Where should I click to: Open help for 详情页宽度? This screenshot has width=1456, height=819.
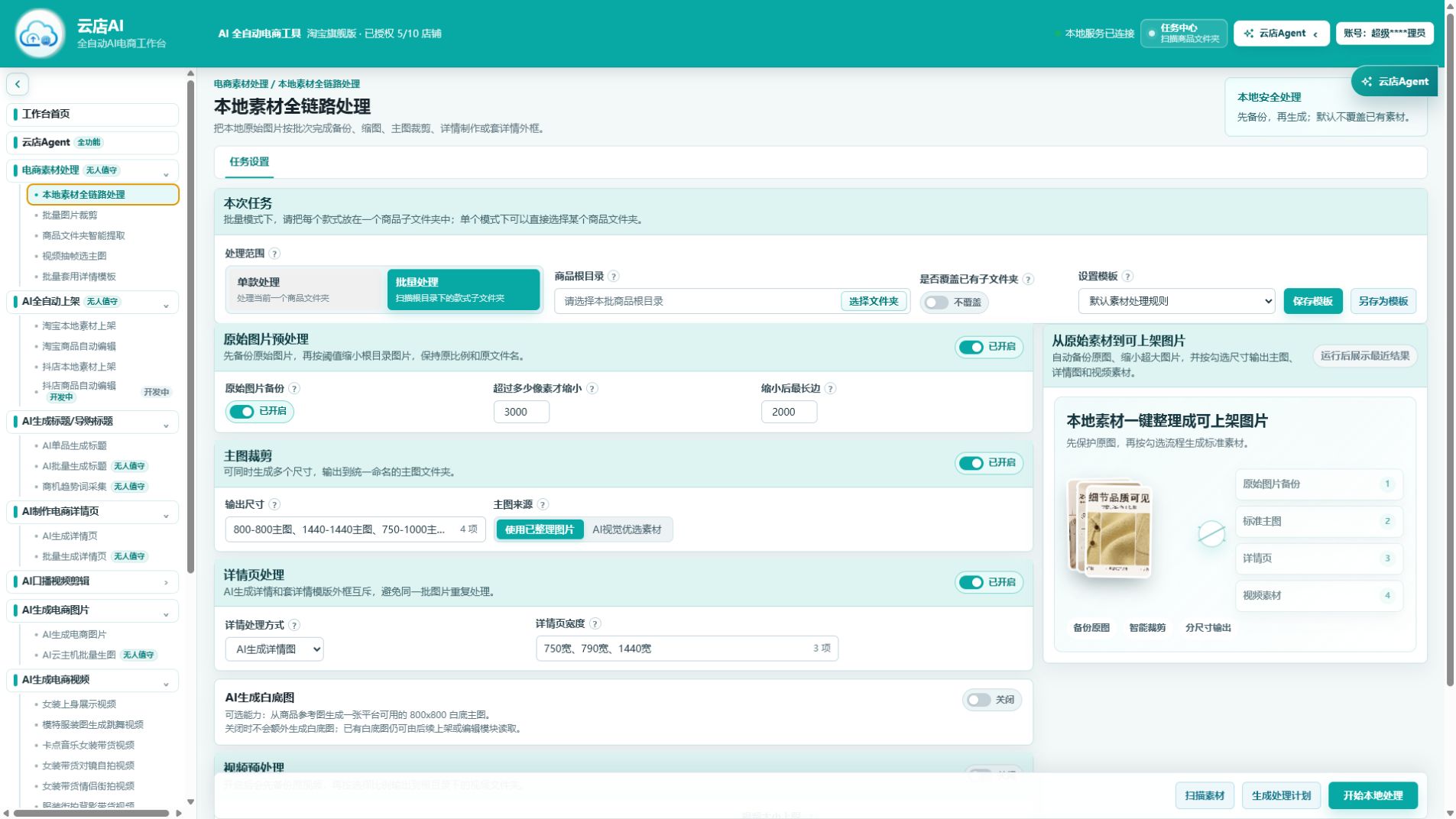tap(595, 624)
